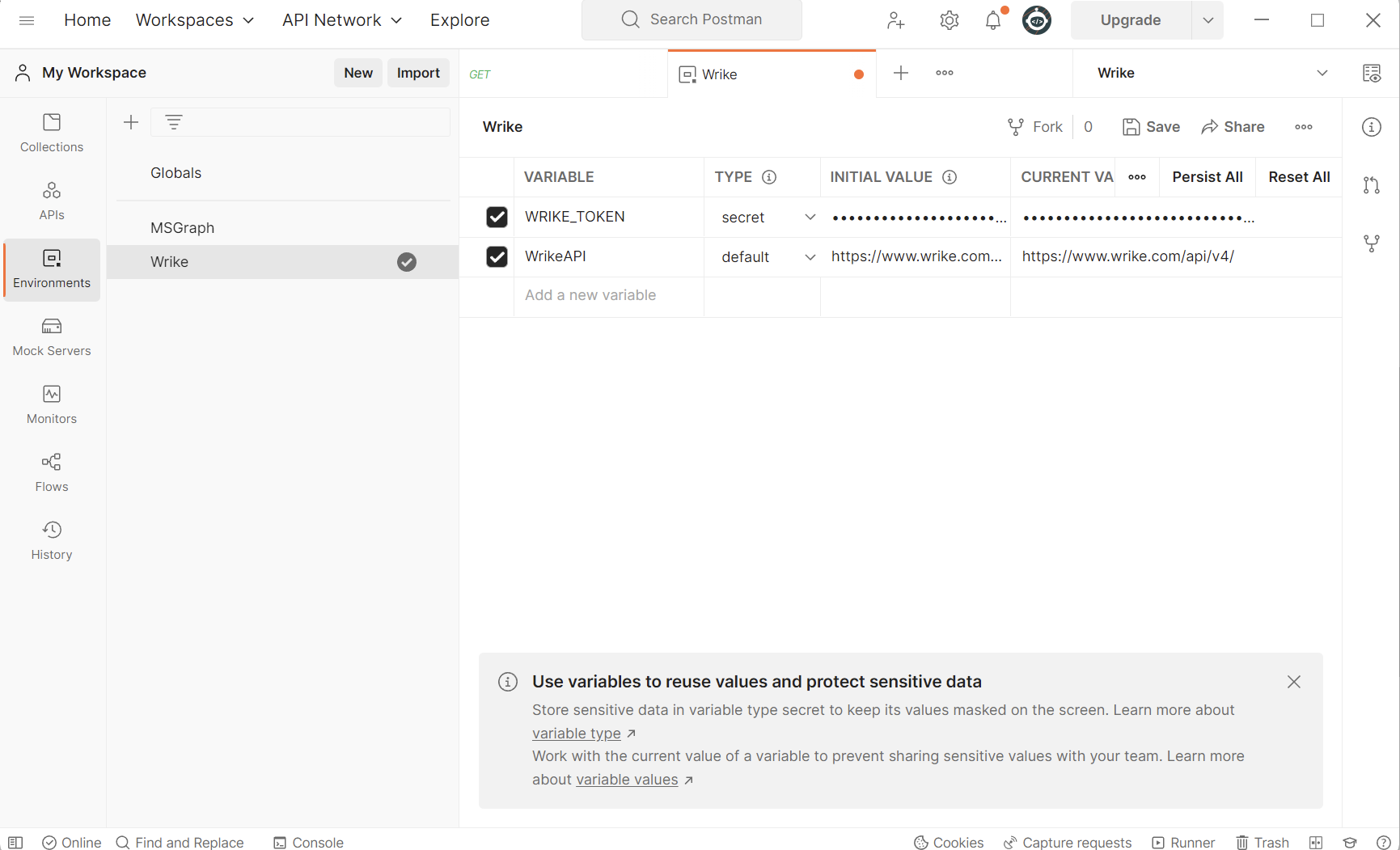
Task: Open the info icon in right sidebar
Action: pos(1372,127)
